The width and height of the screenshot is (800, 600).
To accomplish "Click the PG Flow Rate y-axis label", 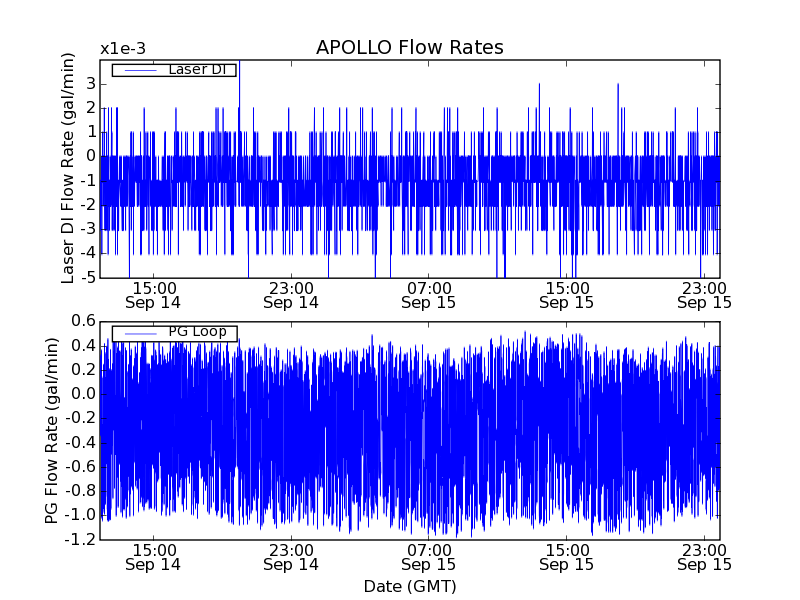I will point(51,430).
